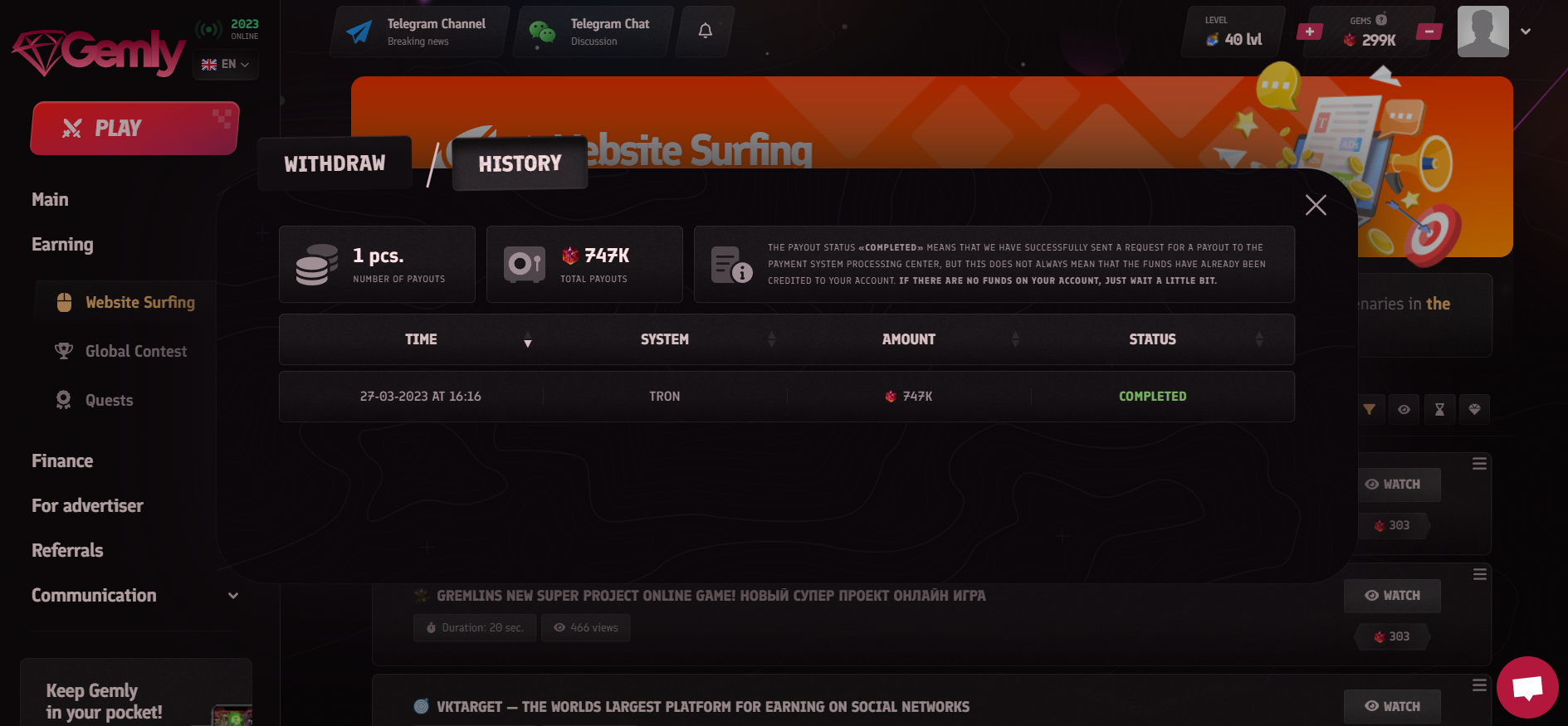Image resolution: width=1568 pixels, height=726 pixels.
Task: Click the gem reward filter icon
Action: pyautogui.click(x=1474, y=409)
